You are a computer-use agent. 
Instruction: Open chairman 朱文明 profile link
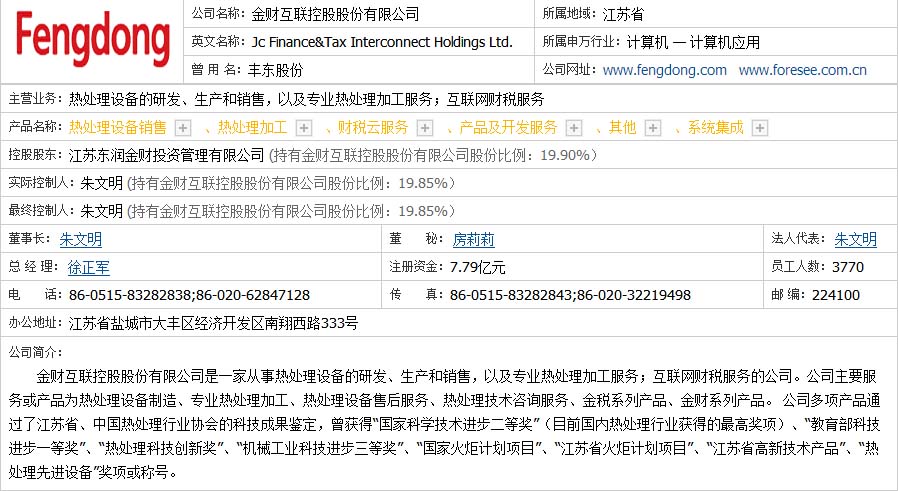[x=80, y=240]
